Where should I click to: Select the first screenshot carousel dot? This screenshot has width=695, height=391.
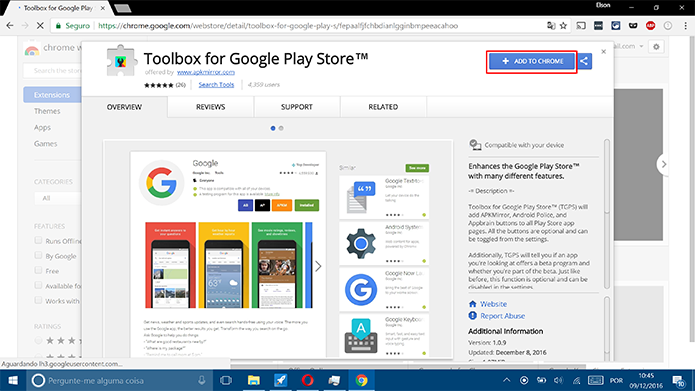(273, 128)
